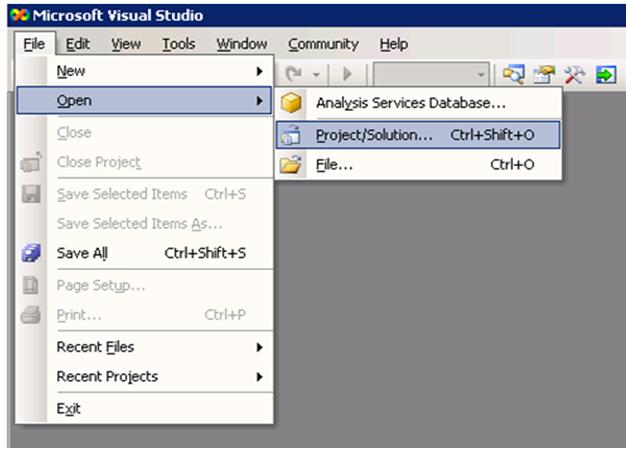This screenshot has height=450, width=628.
Task: Click the green arrow toolbar icon
Action: pyautogui.click(x=605, y=75)
